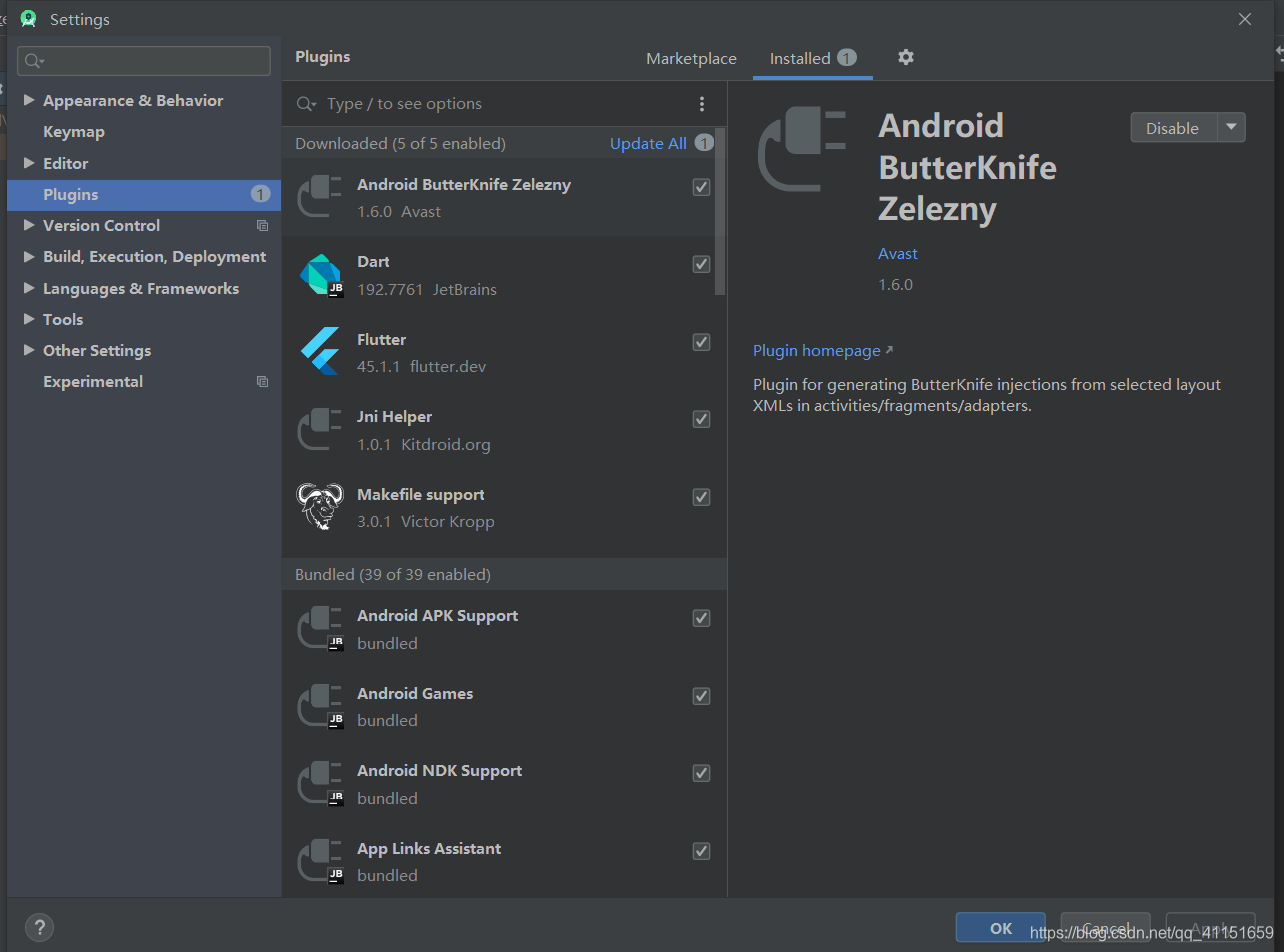Expand Build, Execution, Deployment arrow
Viewport: 1284px width, 952px height.
pyautogui.click(x=29, y=257)
